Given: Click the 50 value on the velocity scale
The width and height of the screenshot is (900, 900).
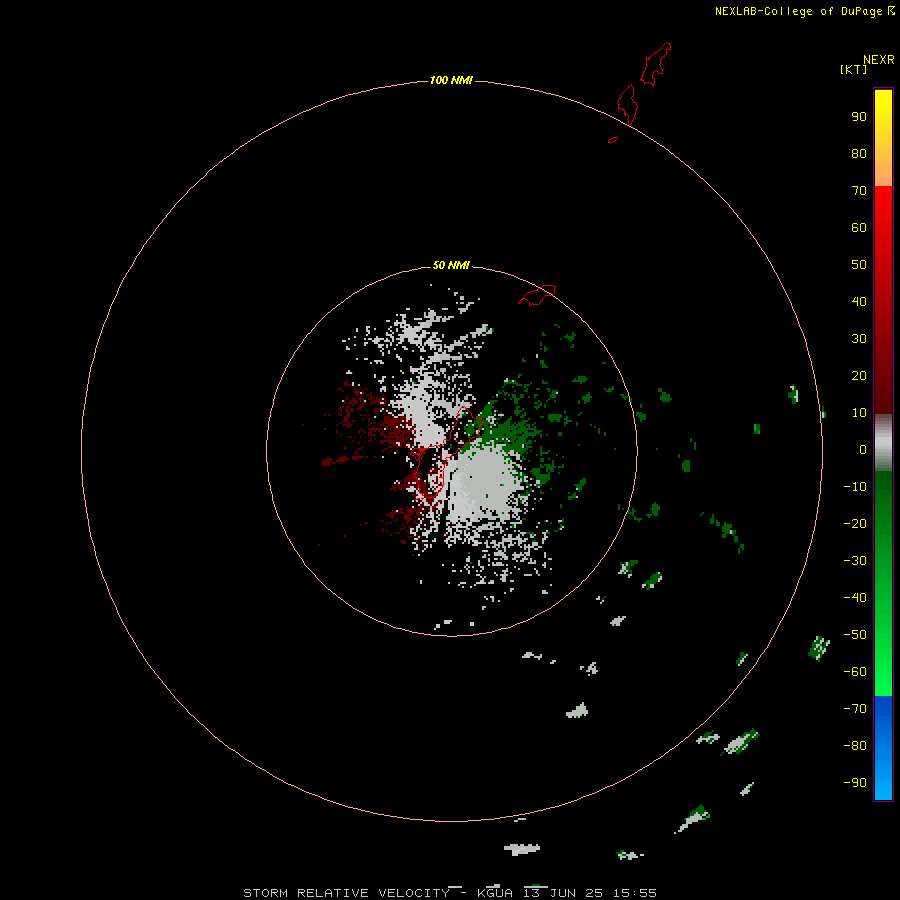Looking at the screenshot, I should click(859, 265).
